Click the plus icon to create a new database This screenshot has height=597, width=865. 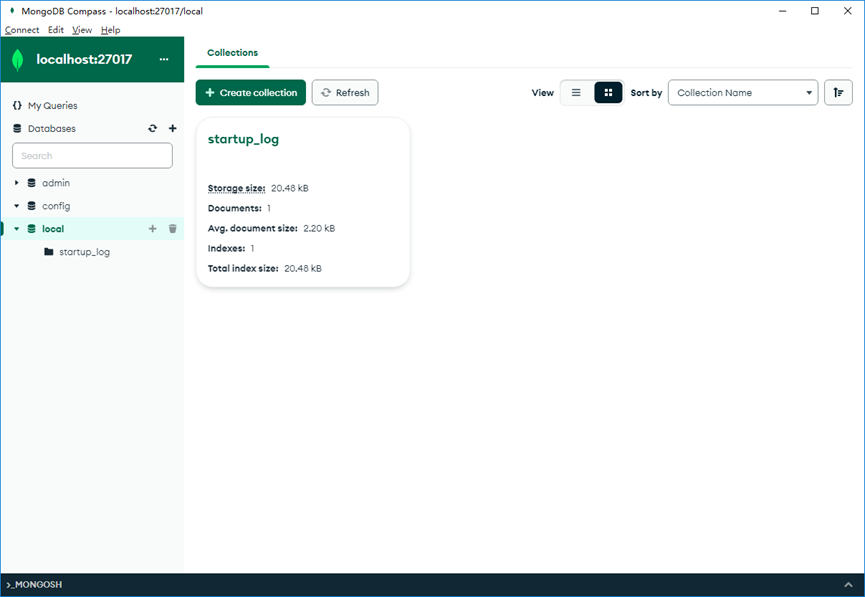[x=171, y=128]
